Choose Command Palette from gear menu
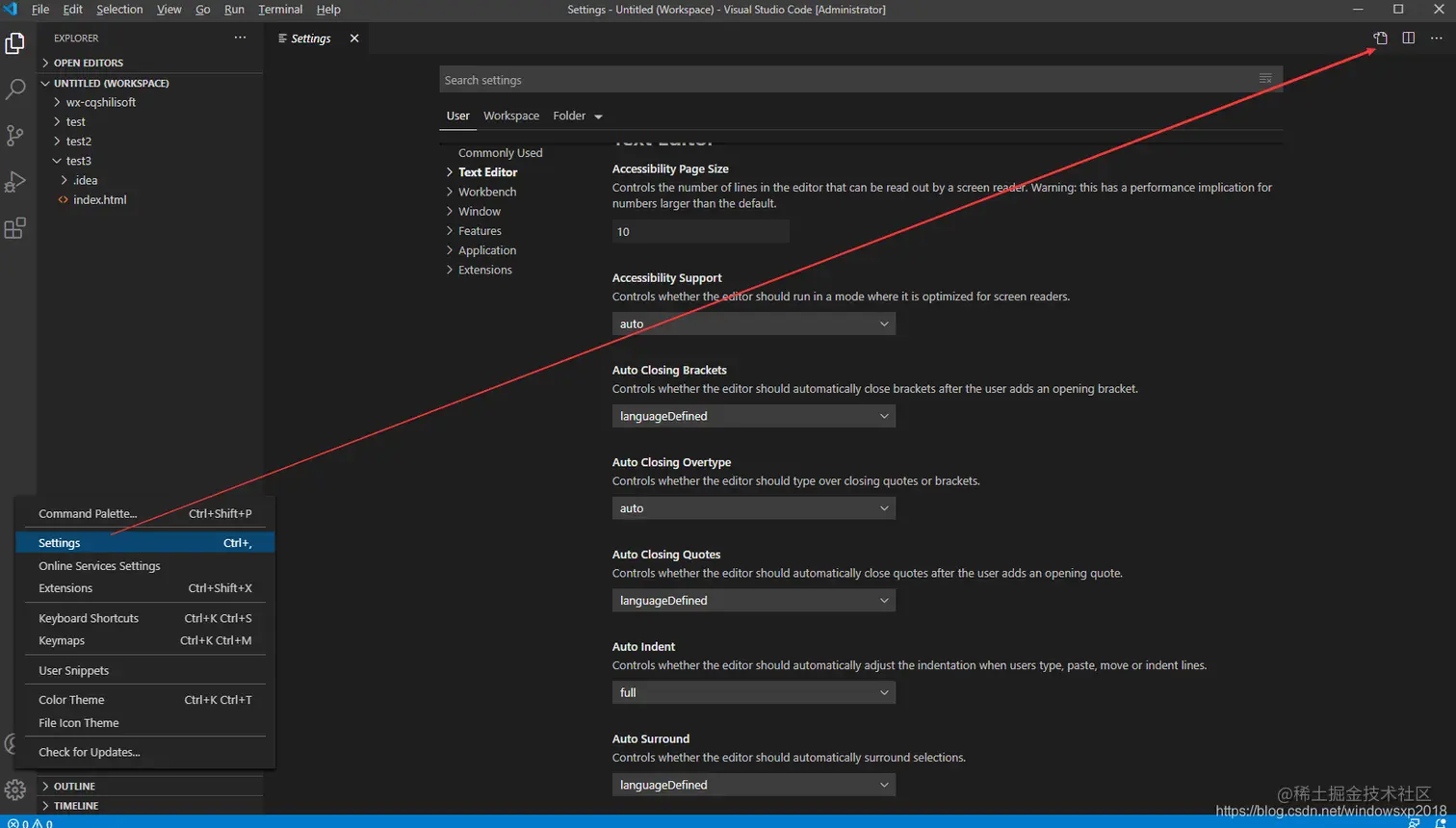 pyautogui.click(x=145, y=514)
